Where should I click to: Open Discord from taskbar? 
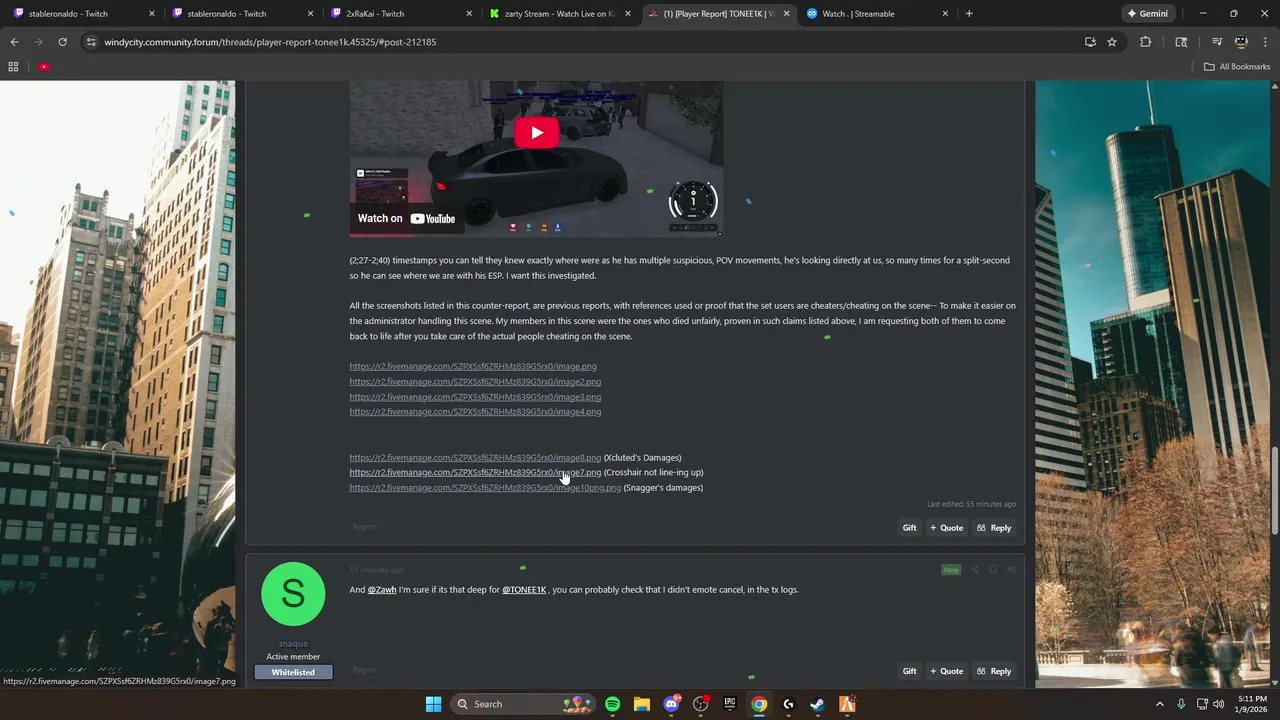671,704
